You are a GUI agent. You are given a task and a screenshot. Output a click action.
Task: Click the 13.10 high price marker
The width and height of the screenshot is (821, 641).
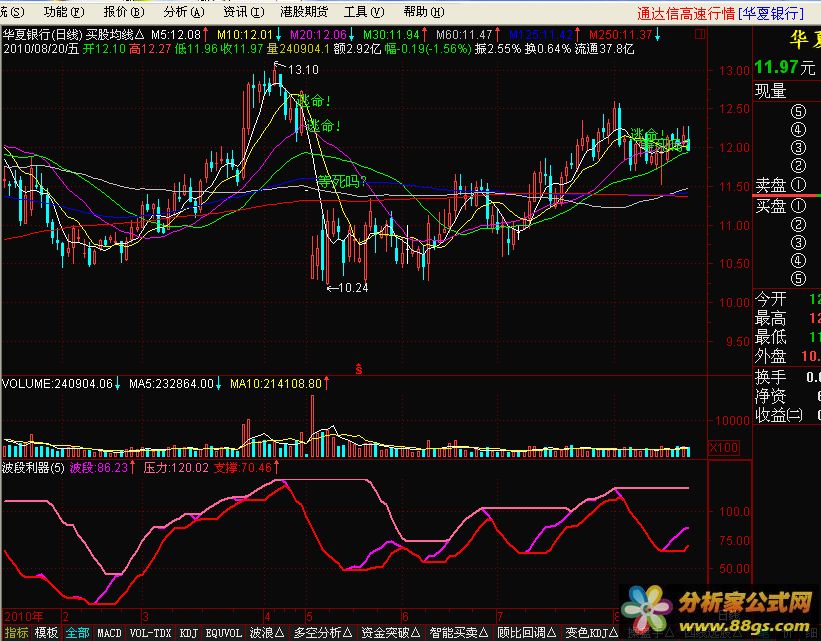pyautogui.click(x=303, y=70)
